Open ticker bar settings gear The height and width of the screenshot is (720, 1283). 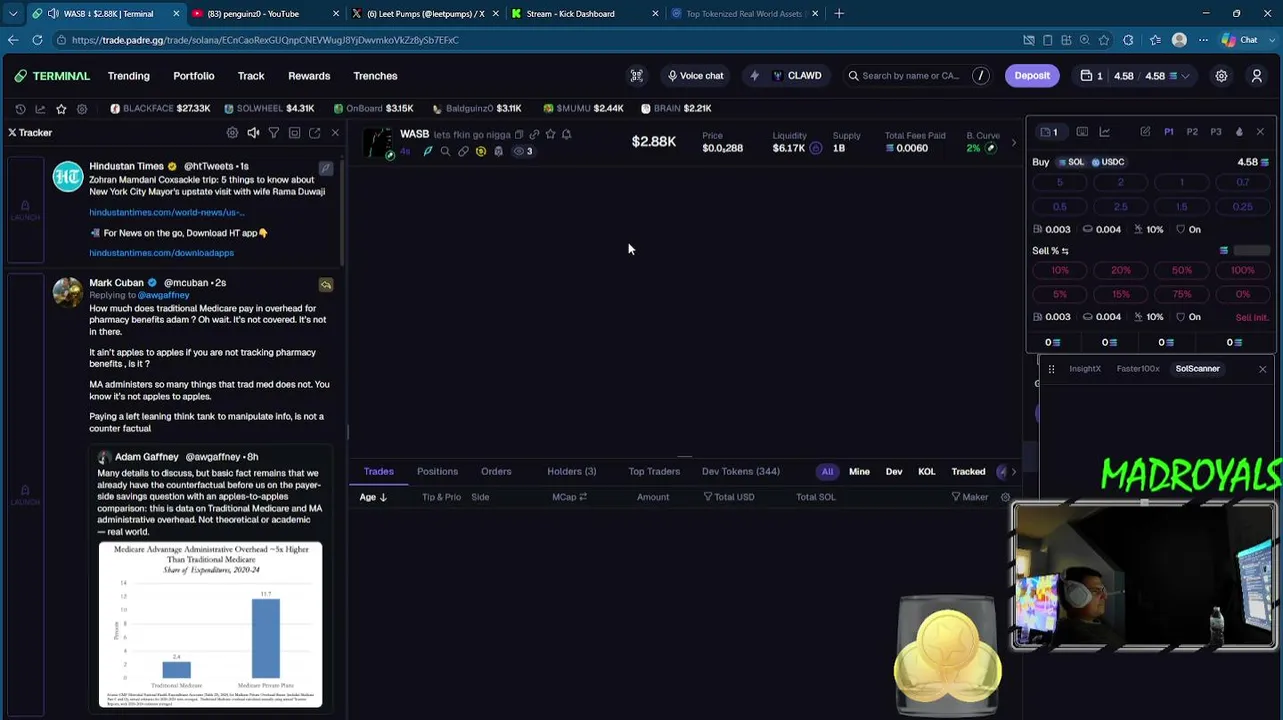(82, 108)
